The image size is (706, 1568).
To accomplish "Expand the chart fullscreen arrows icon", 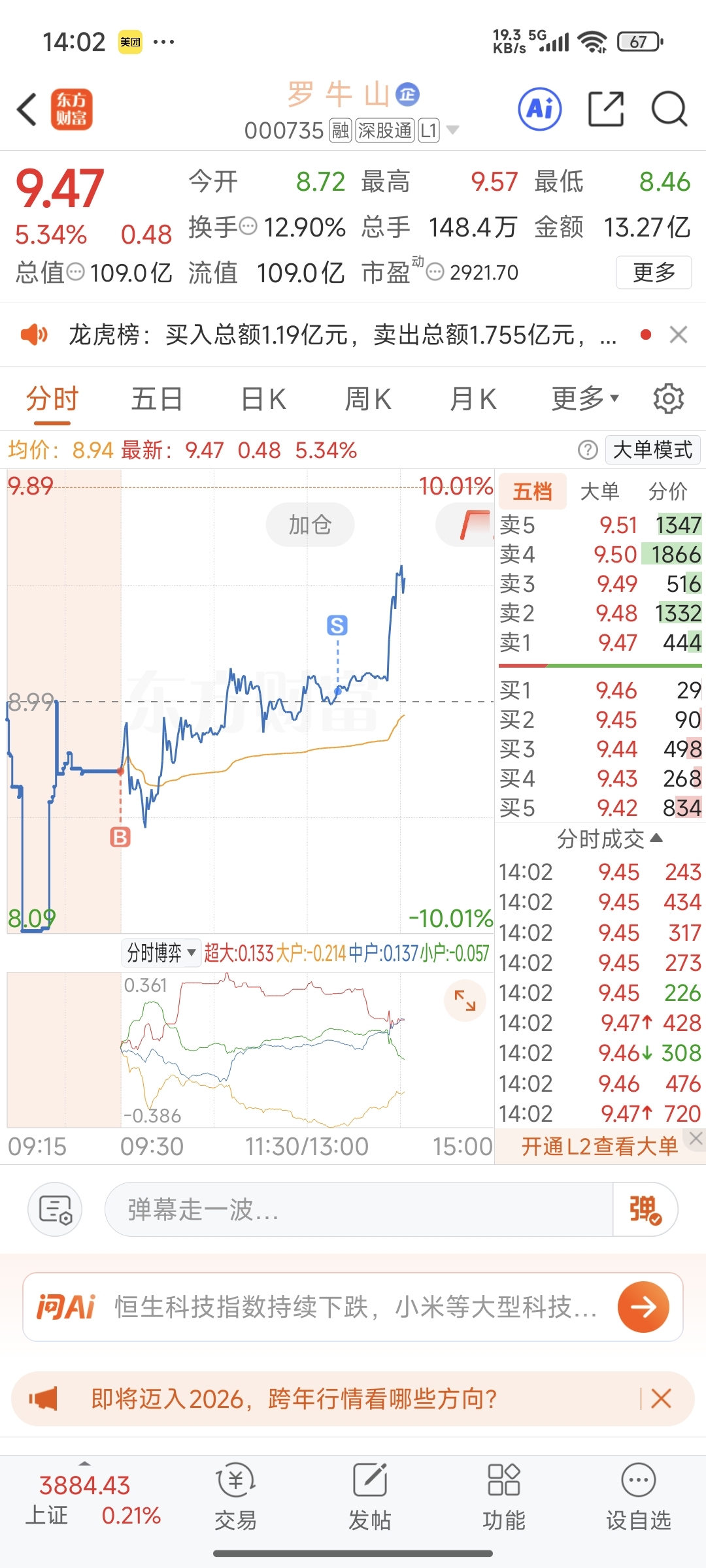I will [465, 1000].
